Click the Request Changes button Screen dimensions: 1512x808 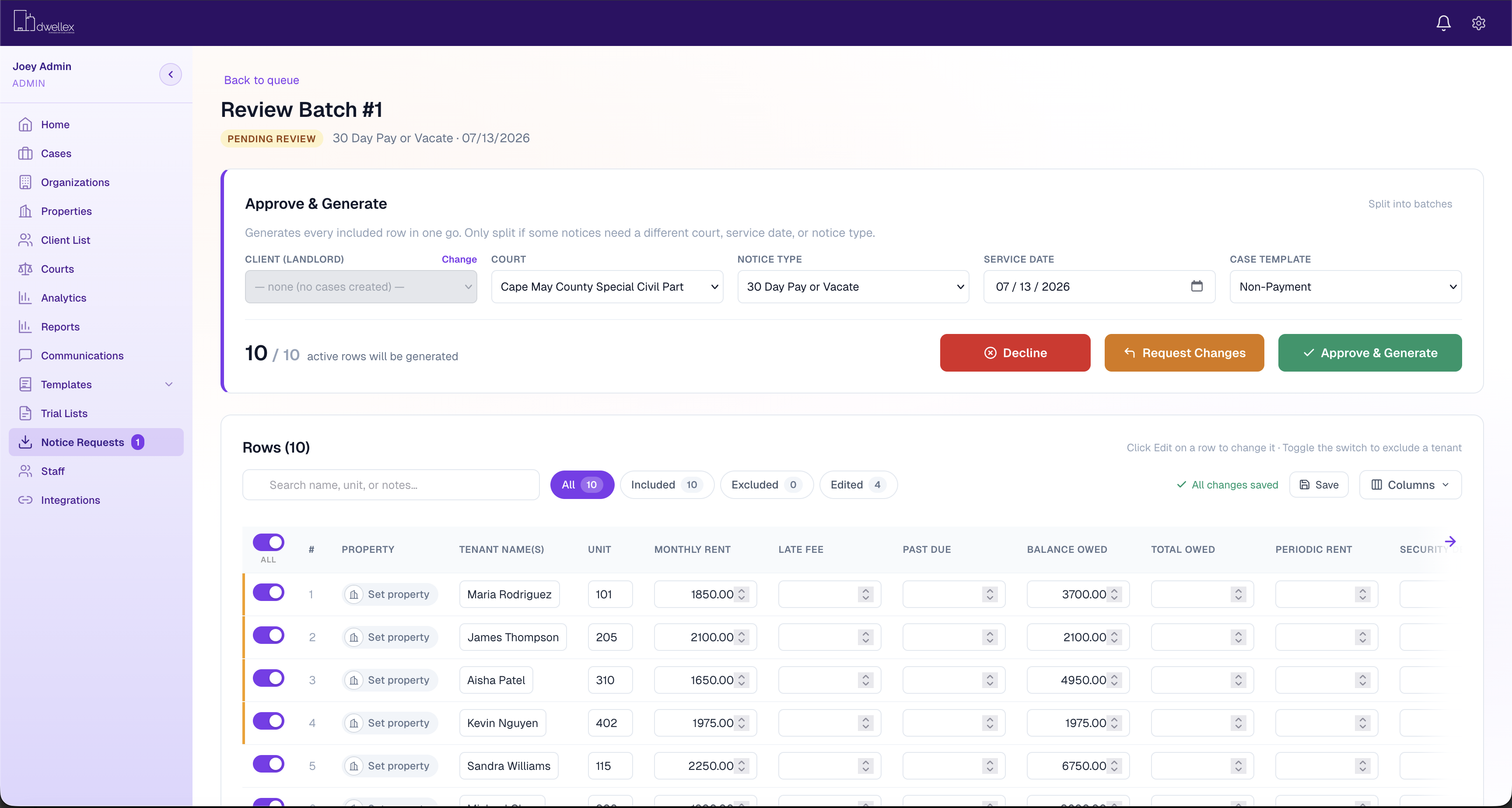pyautogui.click(x=1184, y=352)
